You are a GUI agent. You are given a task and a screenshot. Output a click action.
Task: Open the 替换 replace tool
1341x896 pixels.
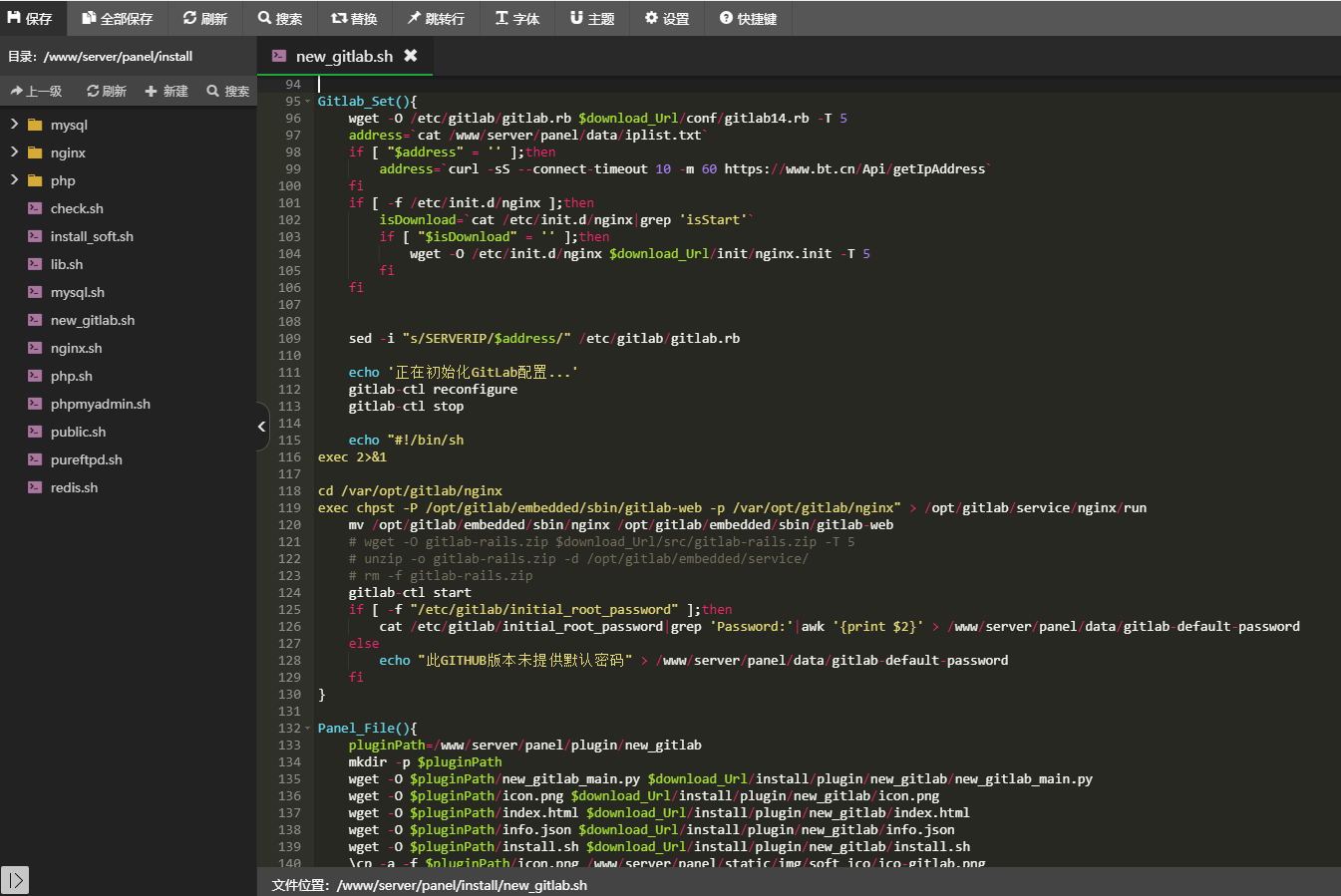354,18
